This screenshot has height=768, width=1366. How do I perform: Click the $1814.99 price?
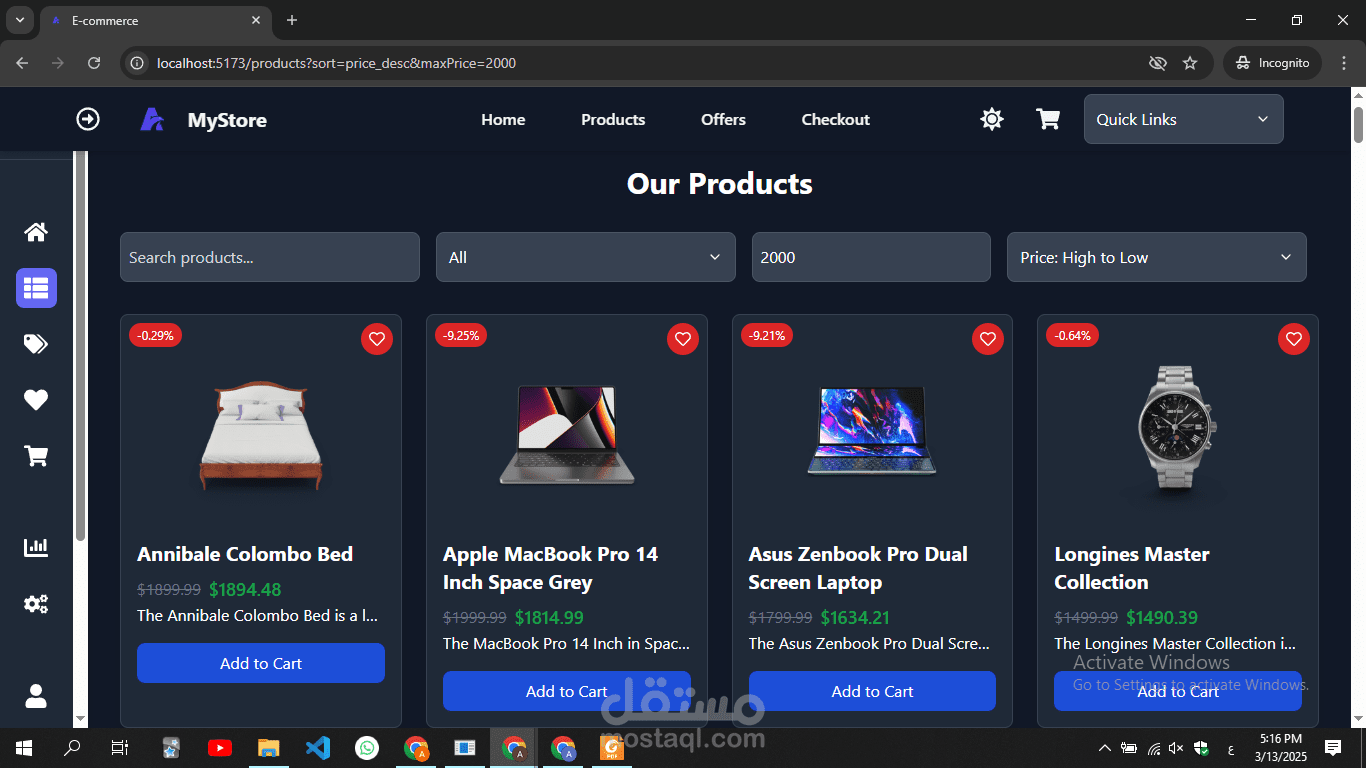coord(551,618)
